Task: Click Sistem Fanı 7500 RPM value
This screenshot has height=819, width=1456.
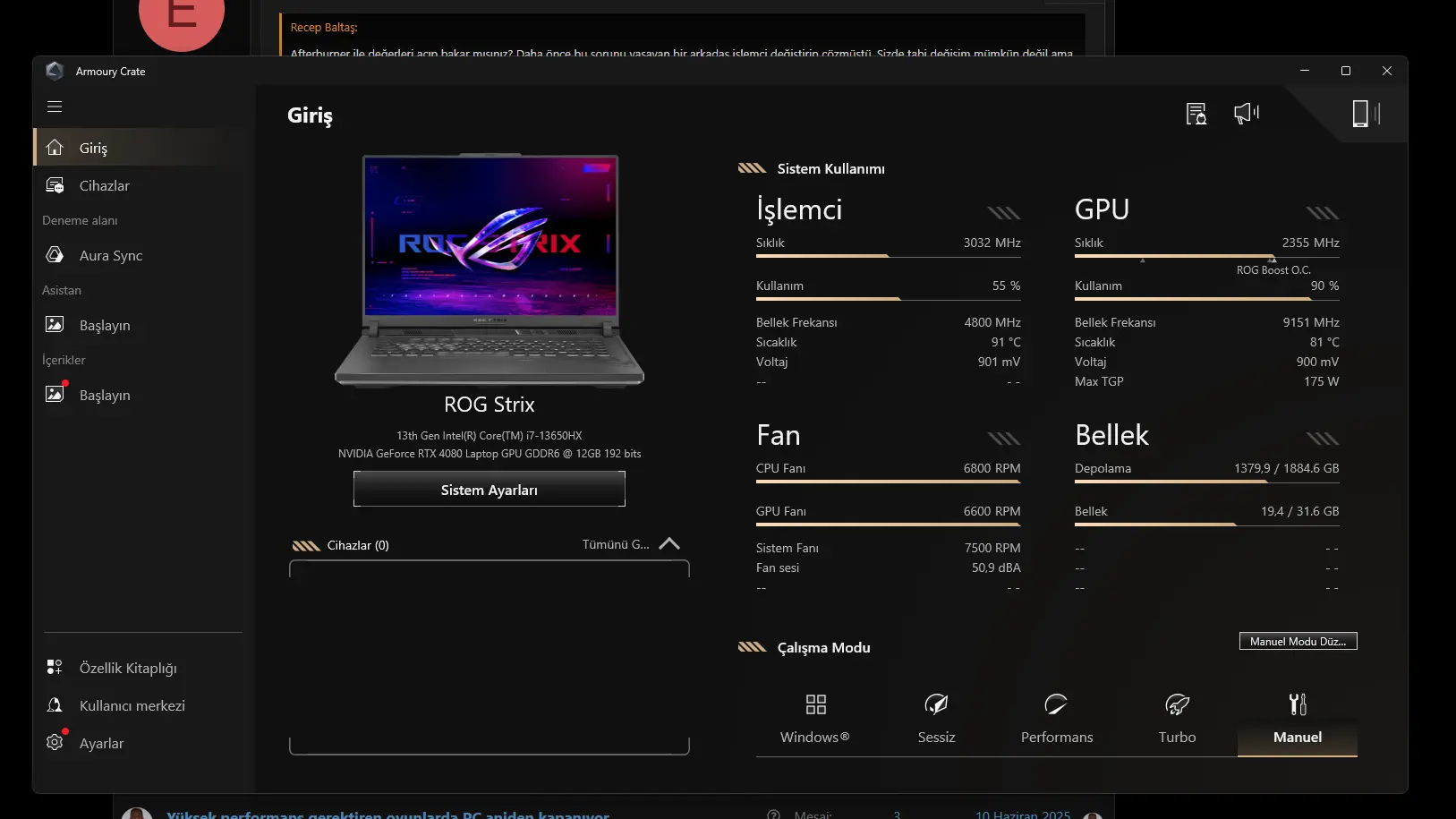Action: coord(992,548)
